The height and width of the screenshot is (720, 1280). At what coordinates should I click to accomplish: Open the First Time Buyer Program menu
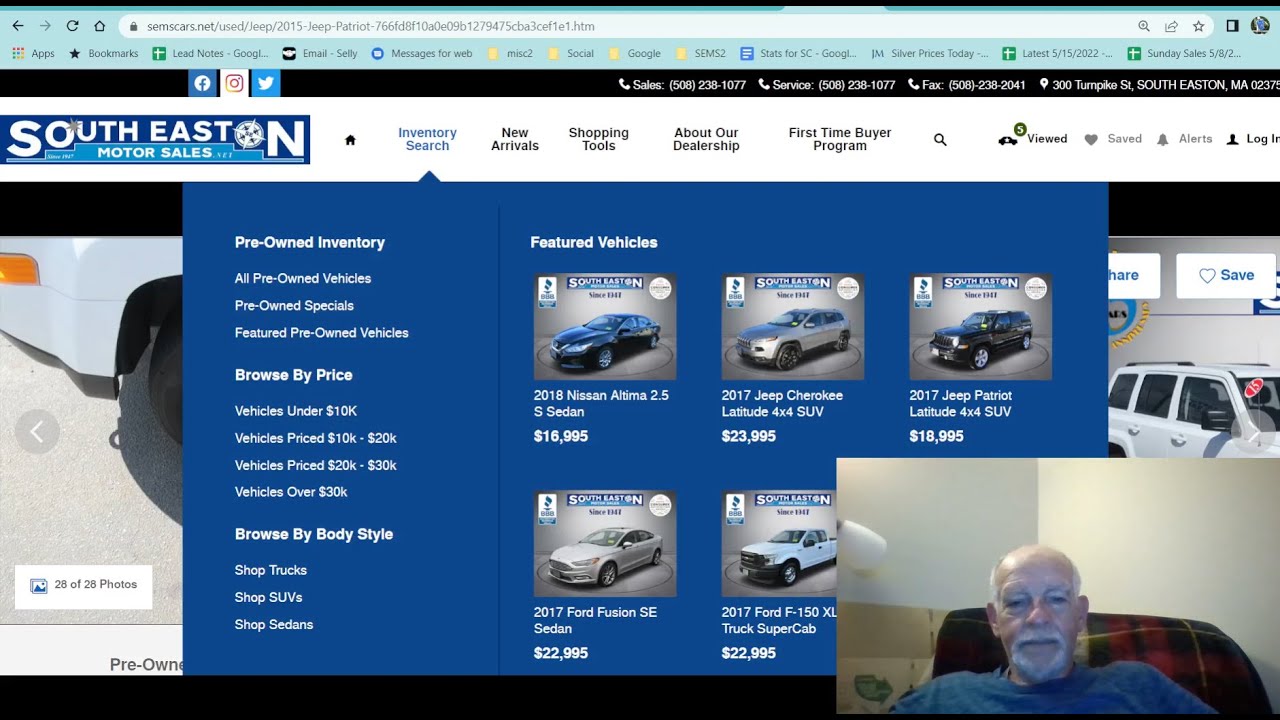[x=840, y=139]
